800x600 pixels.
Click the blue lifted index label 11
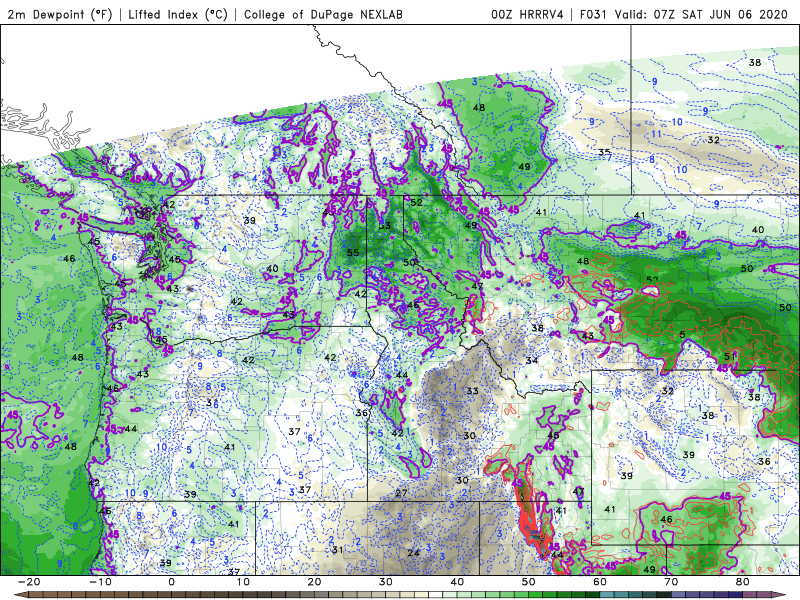[656, 134]
